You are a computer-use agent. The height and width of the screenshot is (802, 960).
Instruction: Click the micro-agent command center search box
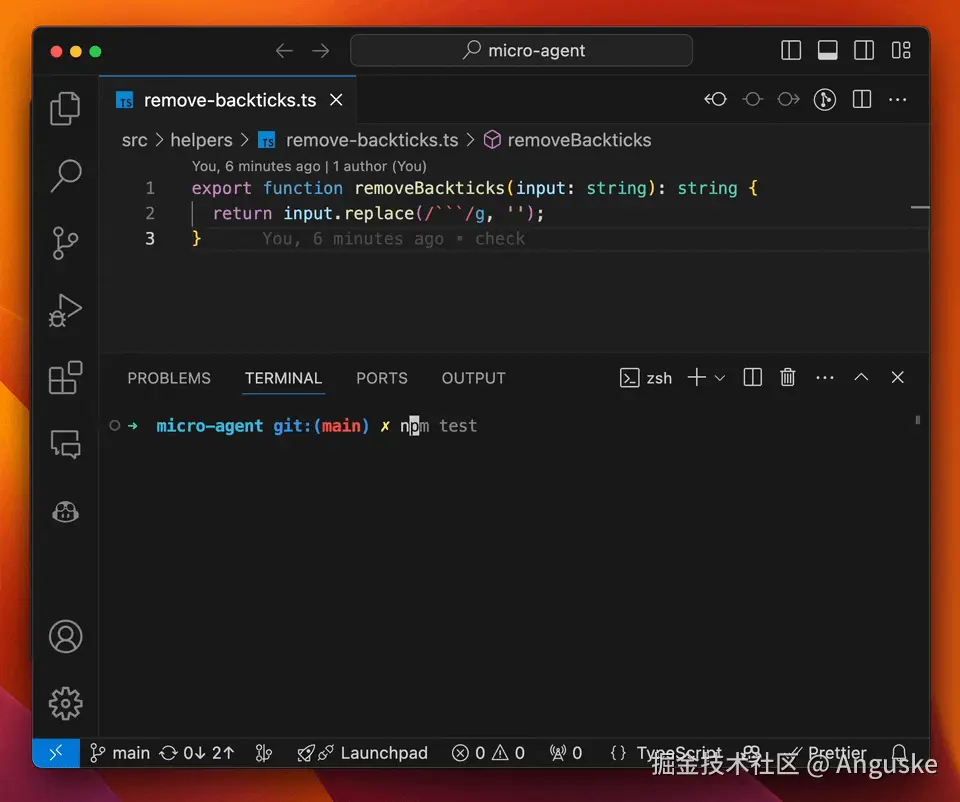pos(521,50)
